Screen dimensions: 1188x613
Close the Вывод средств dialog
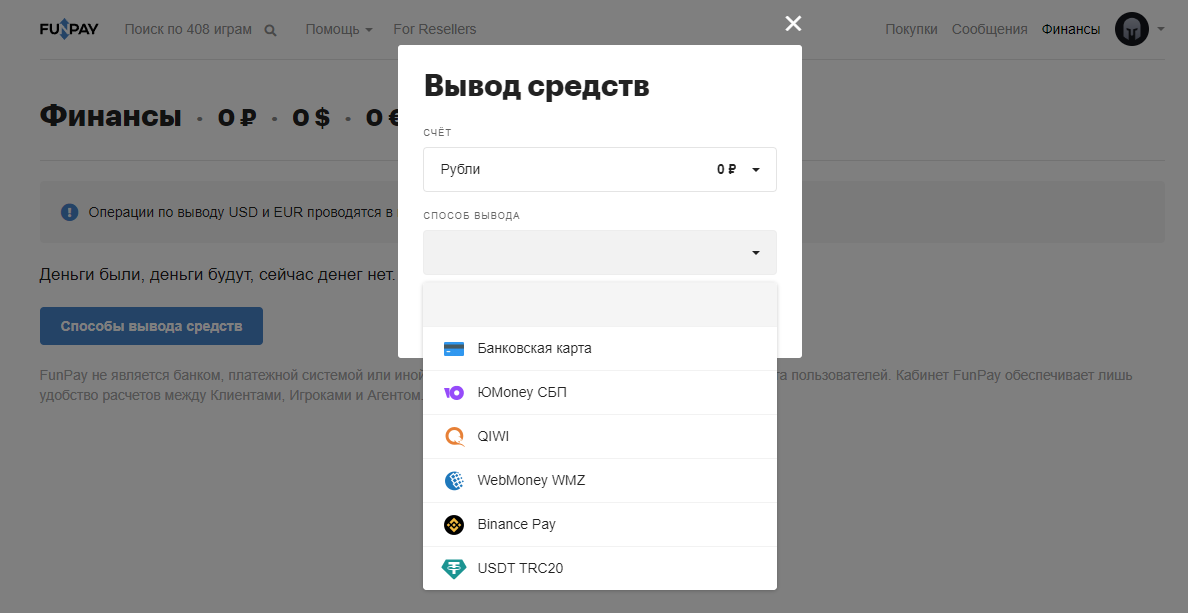click(x=793, y=23)
